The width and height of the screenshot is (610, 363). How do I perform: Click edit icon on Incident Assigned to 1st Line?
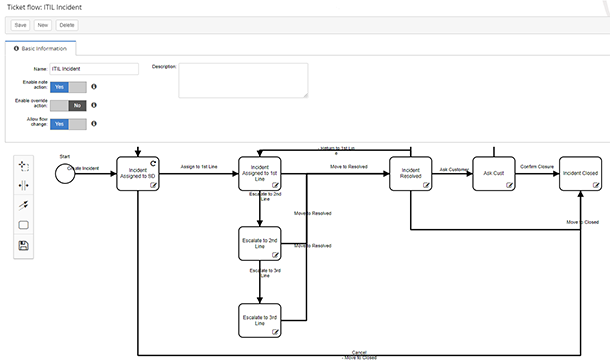[275, 185]
